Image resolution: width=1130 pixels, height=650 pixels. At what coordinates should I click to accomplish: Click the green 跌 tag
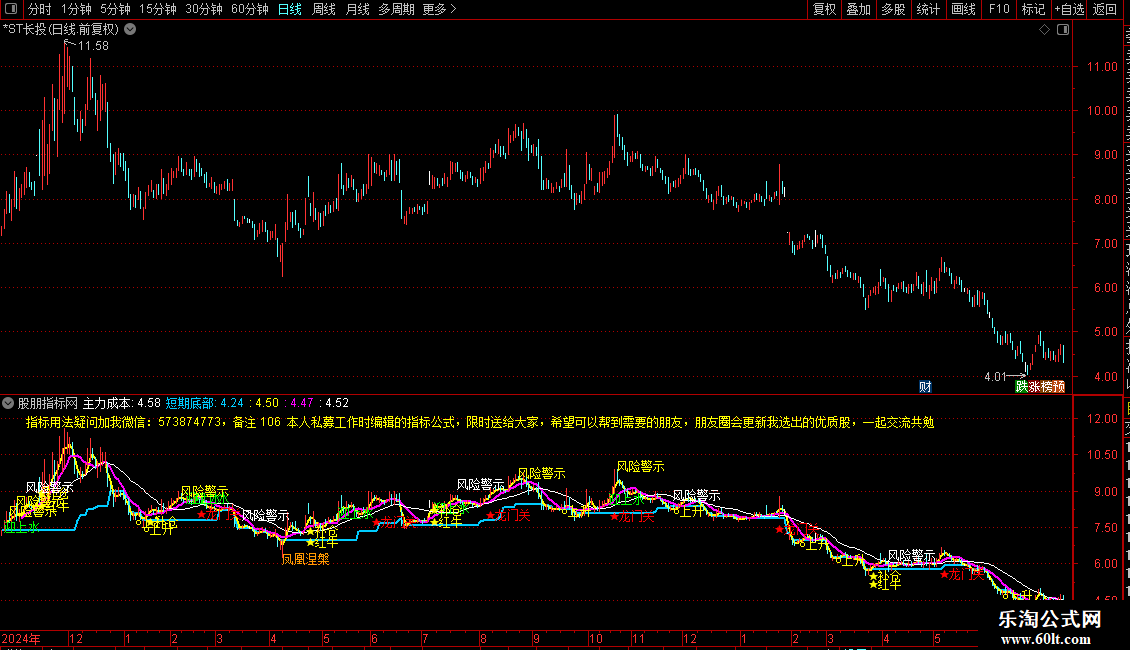pyautogui.click(x=1022, y=387)
